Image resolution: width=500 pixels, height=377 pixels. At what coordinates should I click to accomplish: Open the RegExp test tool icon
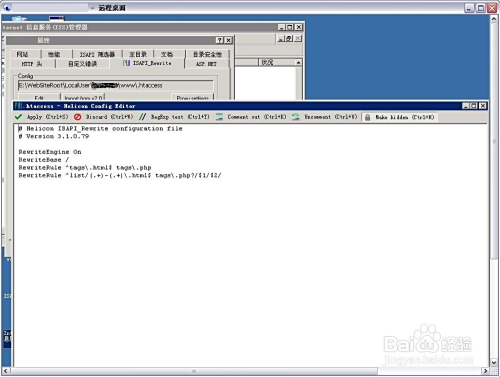(x=143, y=117)
